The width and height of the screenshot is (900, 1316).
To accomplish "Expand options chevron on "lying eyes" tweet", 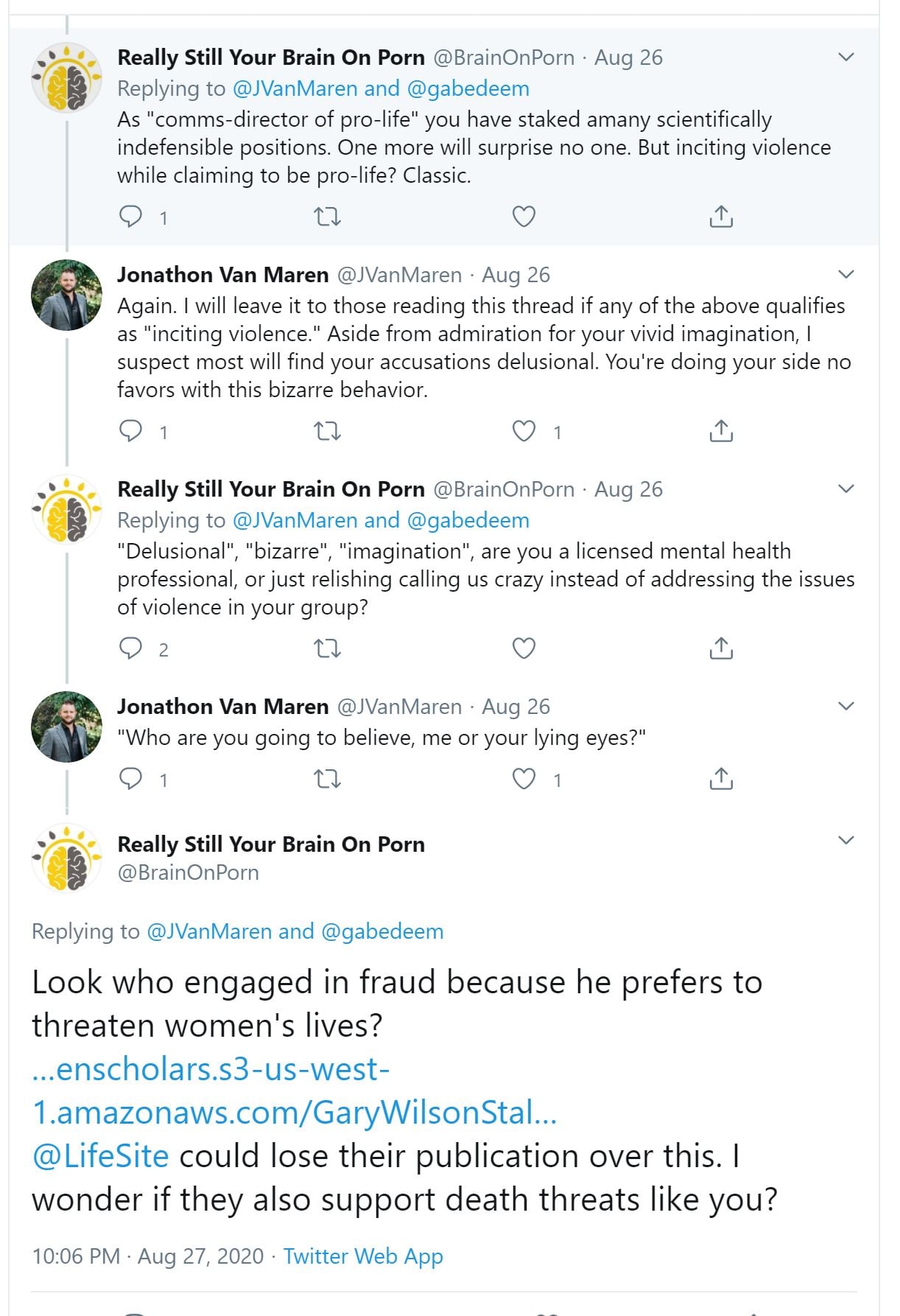I will tap(846, 706).
